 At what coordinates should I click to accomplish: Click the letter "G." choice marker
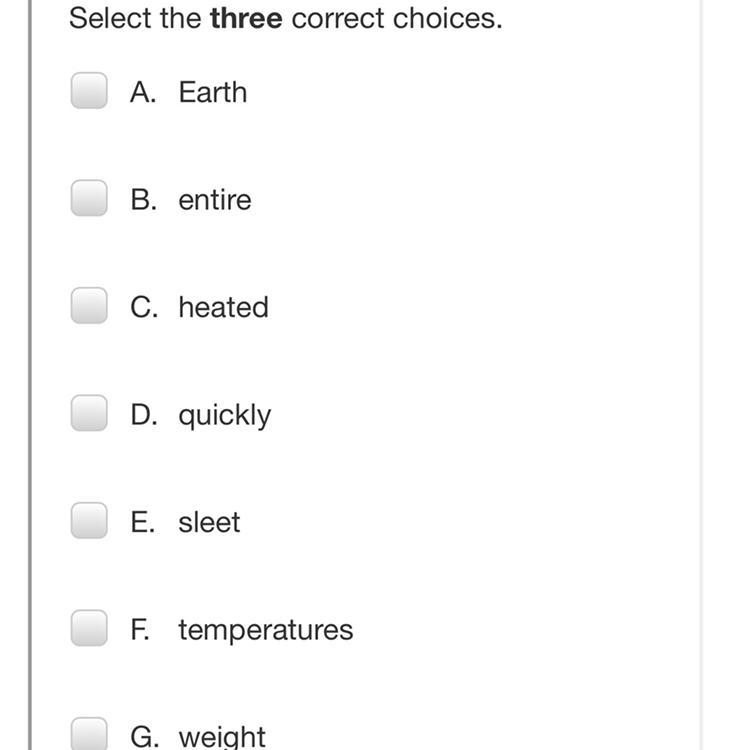coord(146,736)
